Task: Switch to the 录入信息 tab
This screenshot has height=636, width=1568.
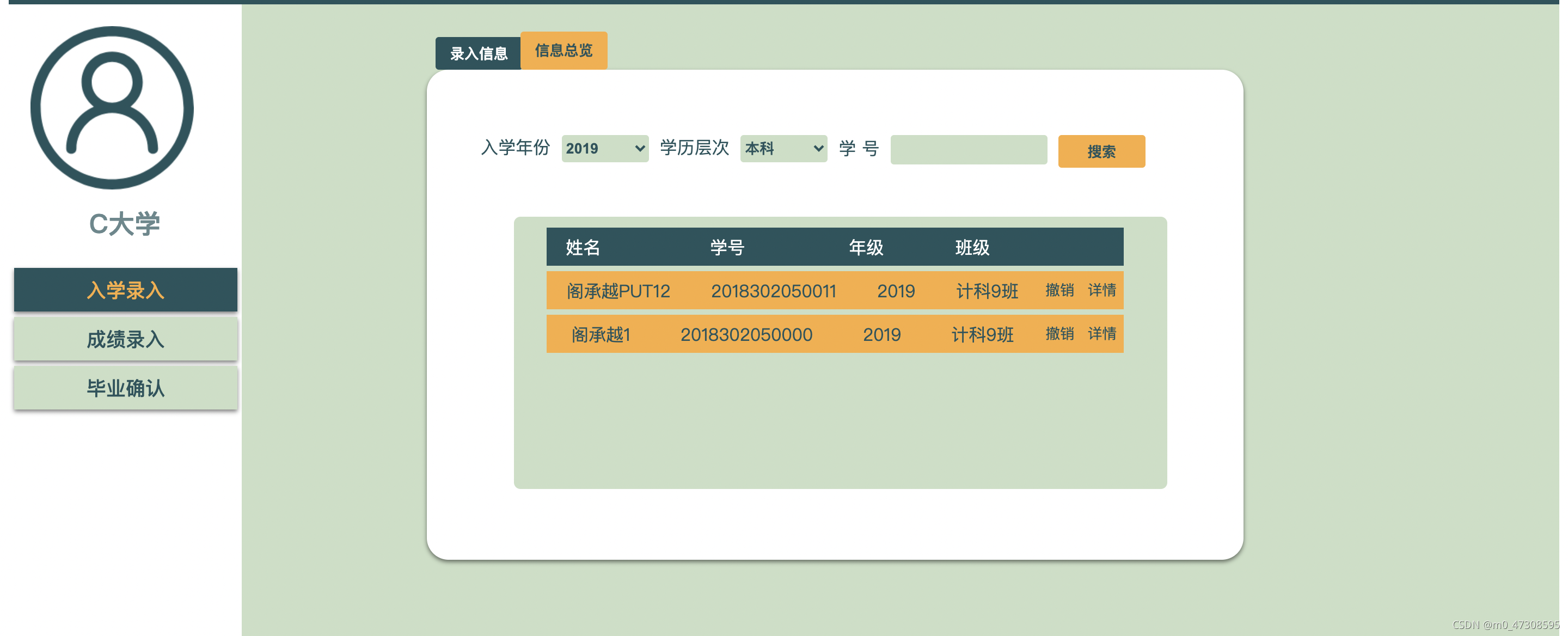Action: point(478,53)
